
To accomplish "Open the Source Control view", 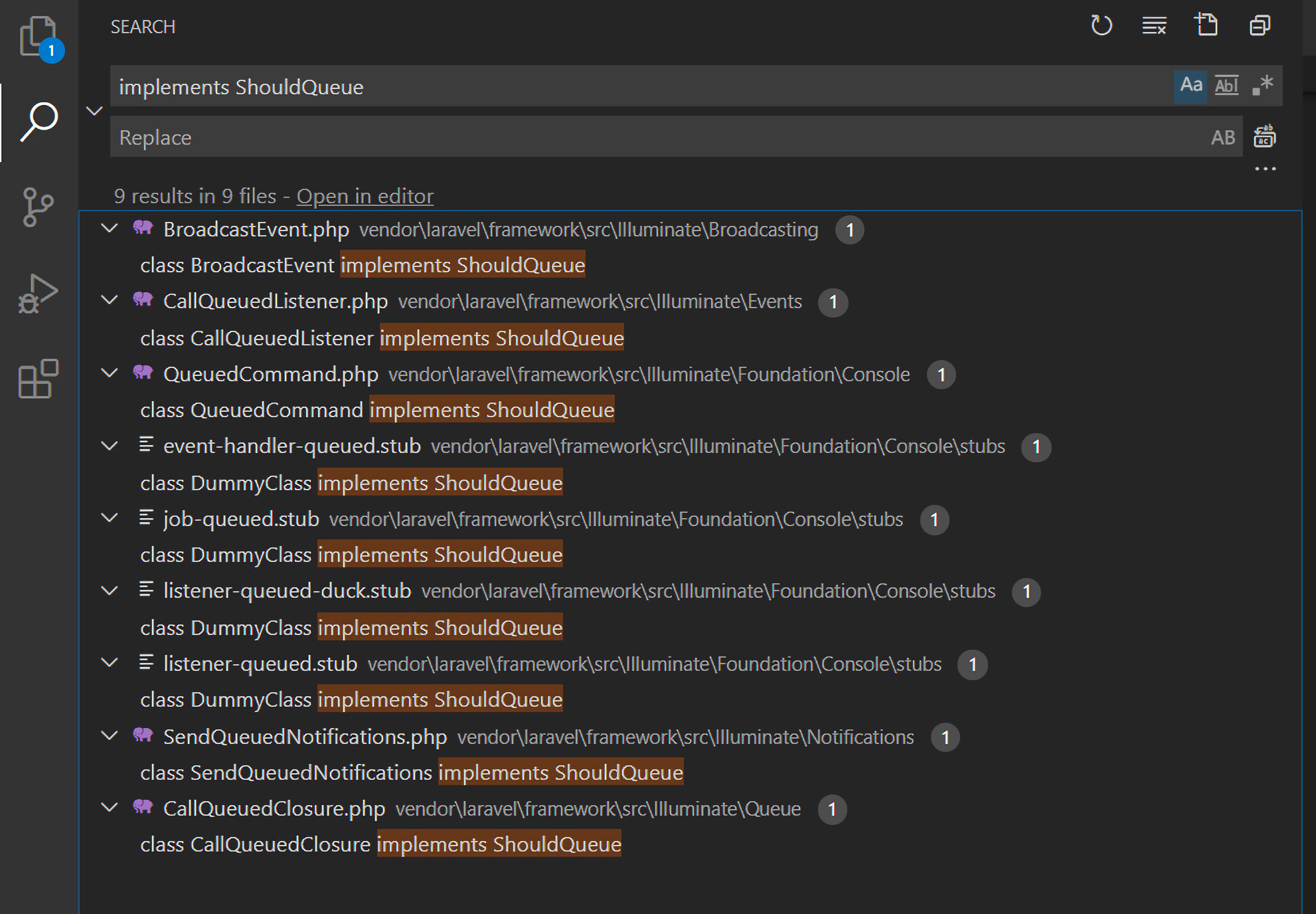I will pos(39,207).
